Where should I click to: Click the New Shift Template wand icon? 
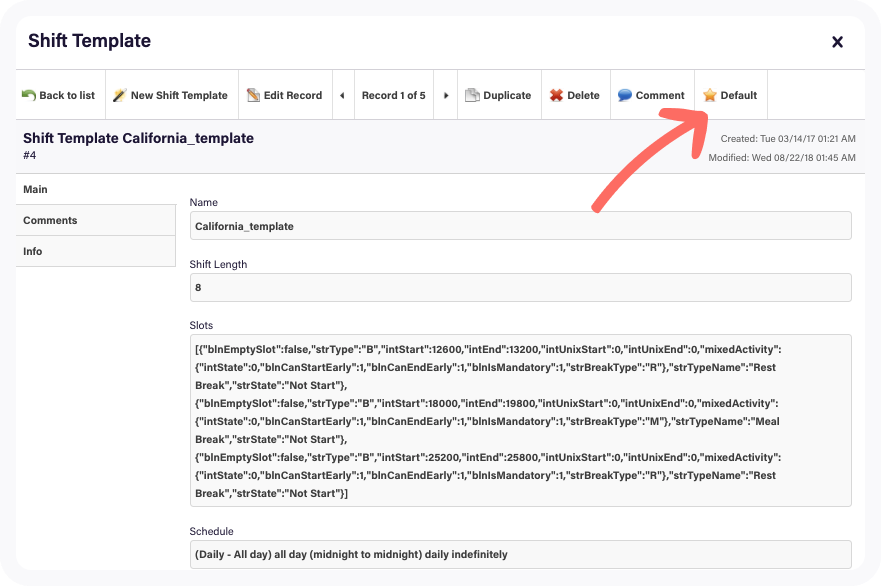[119, 96]
